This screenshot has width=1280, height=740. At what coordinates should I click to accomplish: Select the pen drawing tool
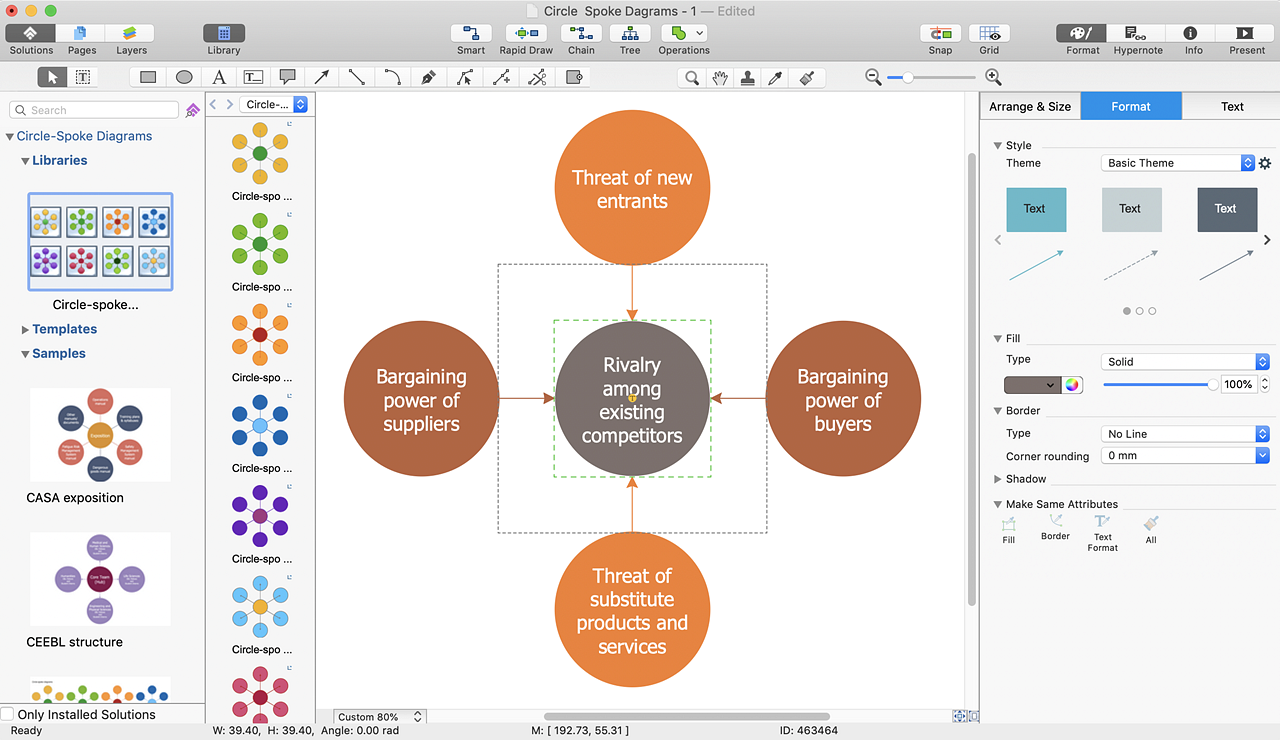pos(428,77)
